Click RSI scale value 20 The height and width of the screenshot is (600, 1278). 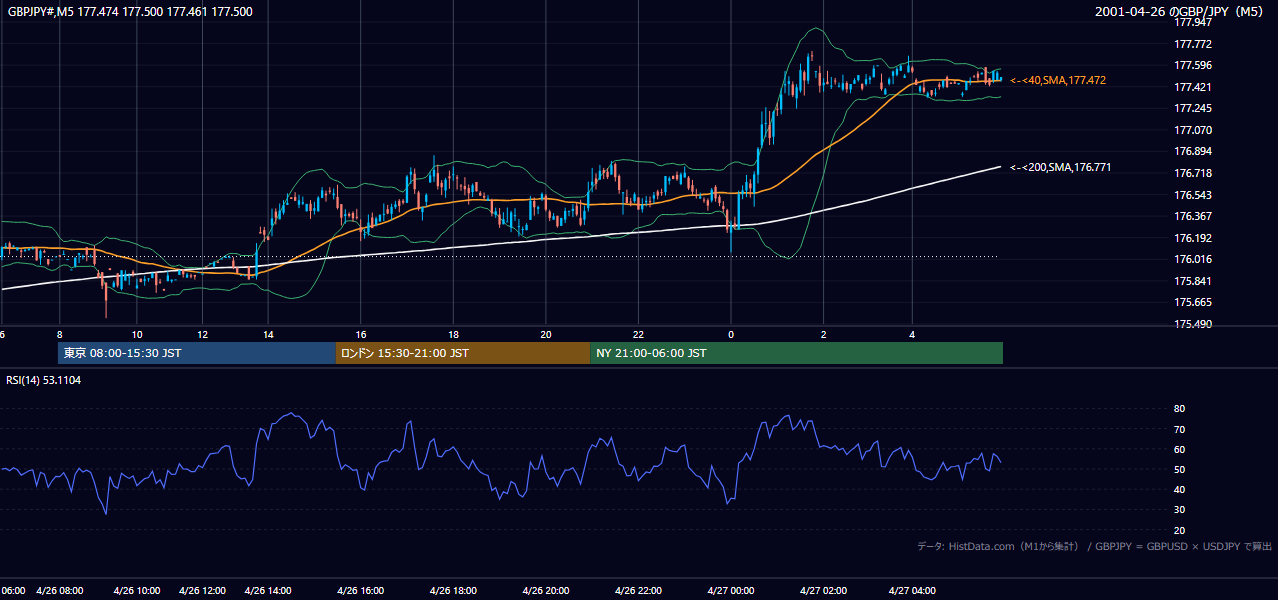click(1179, 530)
